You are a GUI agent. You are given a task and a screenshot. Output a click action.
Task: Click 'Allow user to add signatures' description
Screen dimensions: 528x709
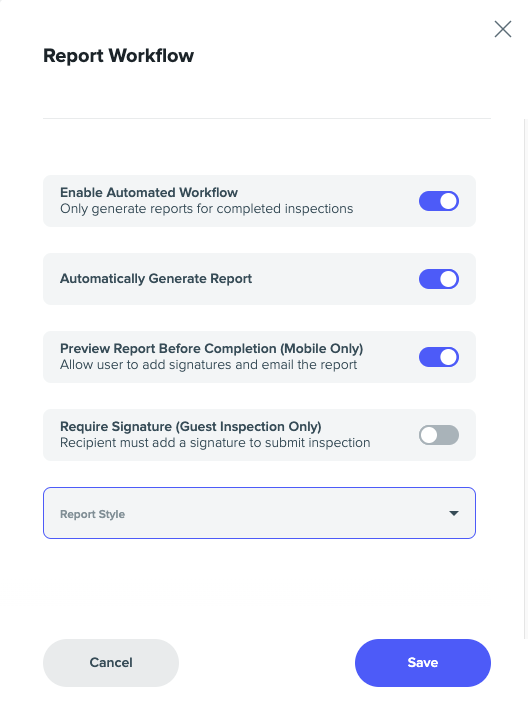(208, 364)
